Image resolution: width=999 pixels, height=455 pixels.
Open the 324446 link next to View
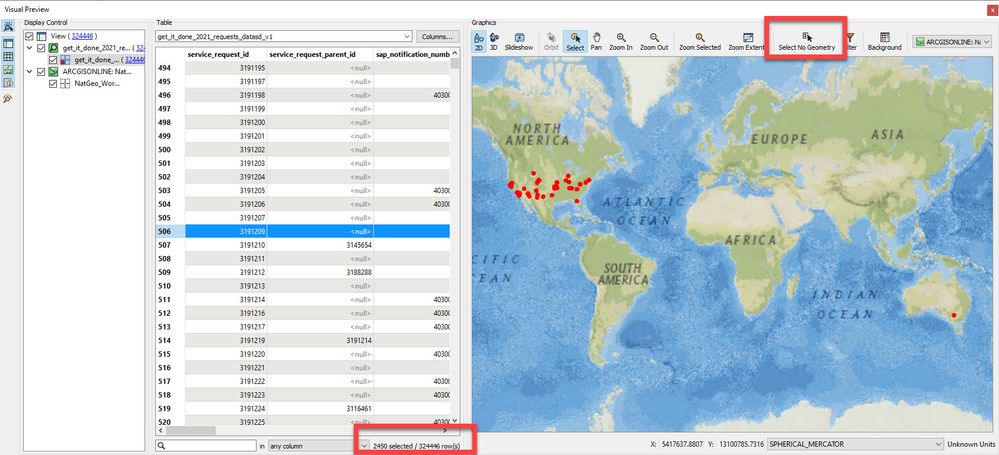click(x=83, y=36)
